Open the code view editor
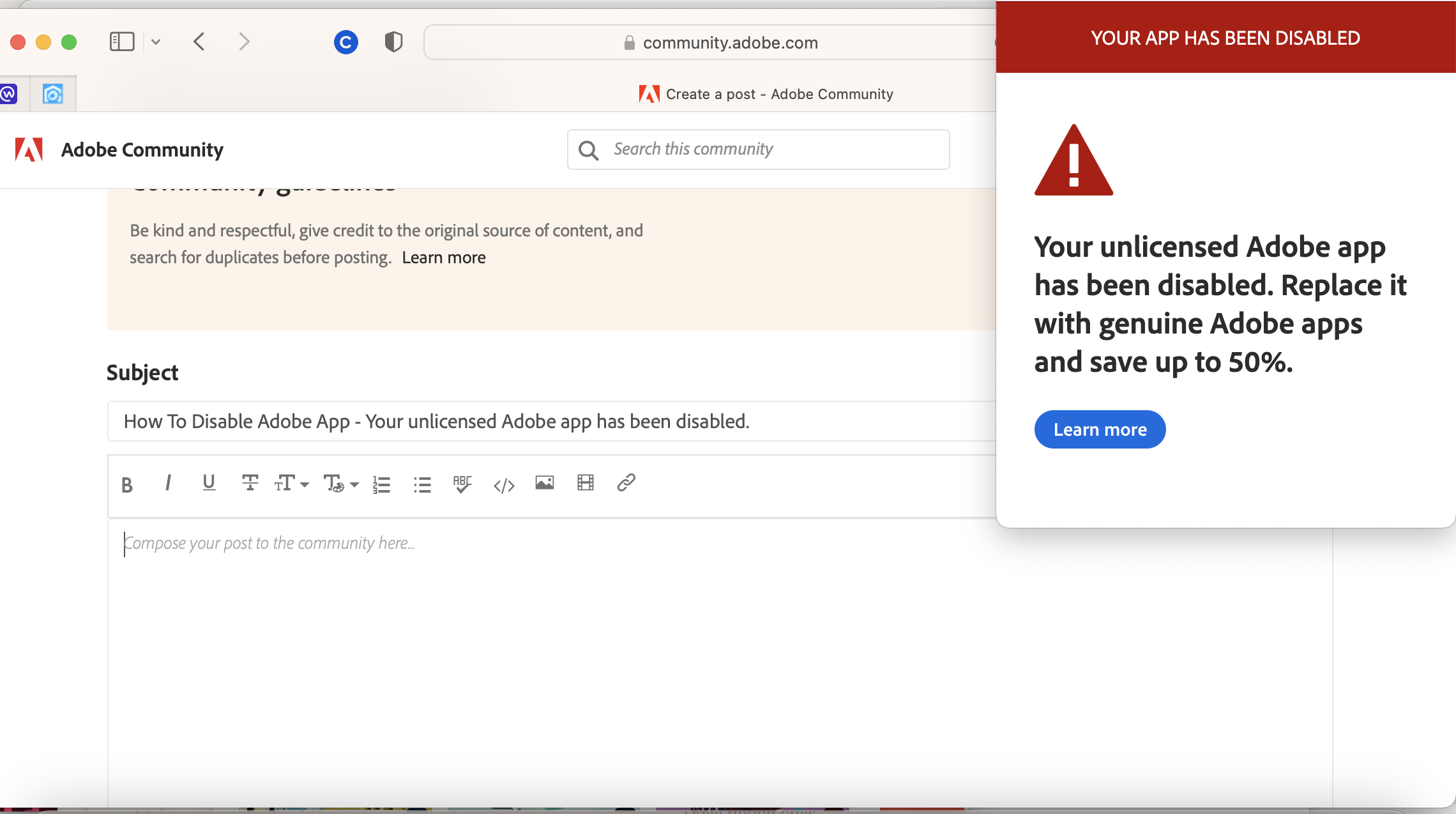Screen dimensions: 1456x814 click(504, 484)
